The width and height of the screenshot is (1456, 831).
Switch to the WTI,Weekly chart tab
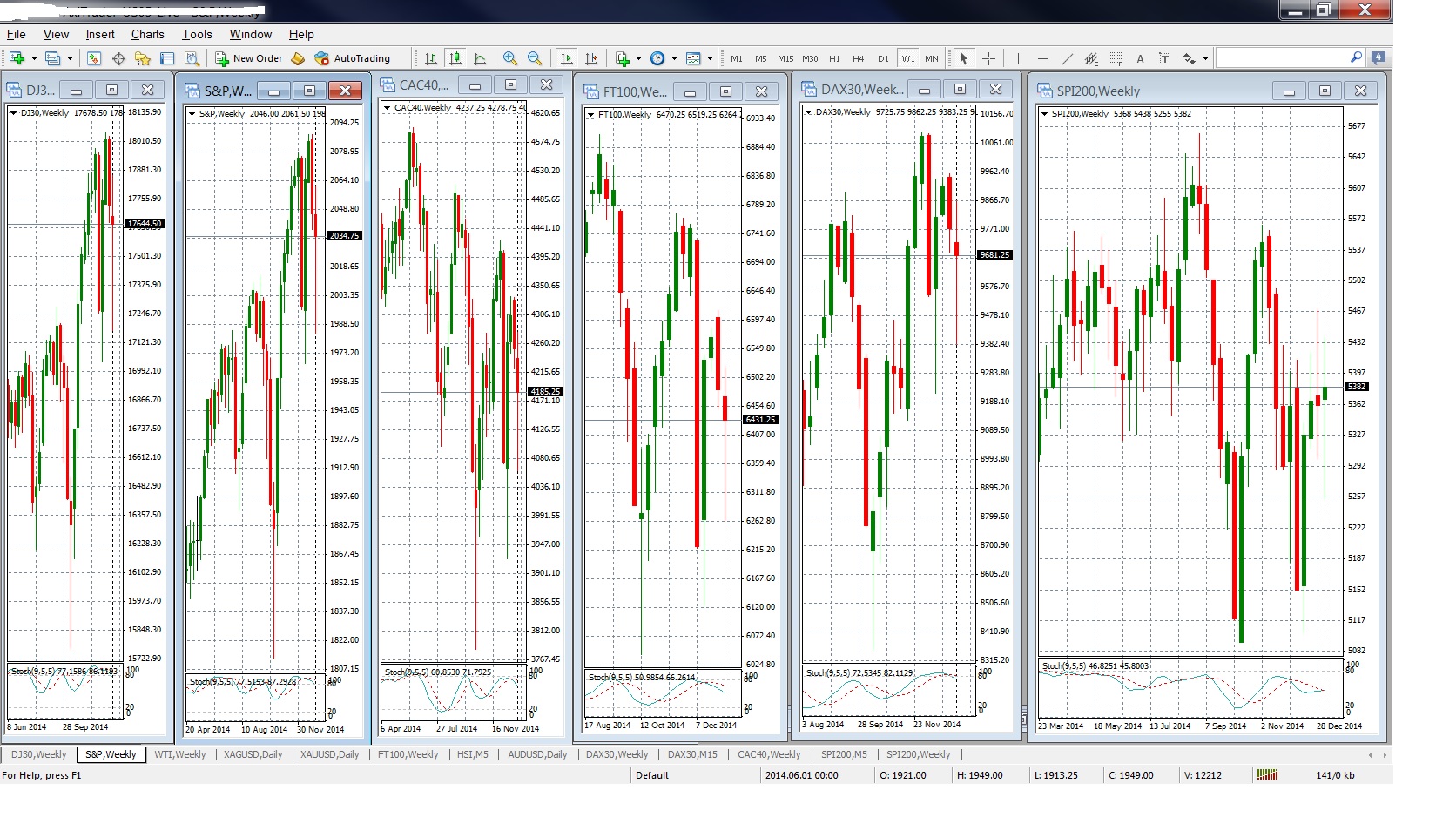[x=180, y=754]
